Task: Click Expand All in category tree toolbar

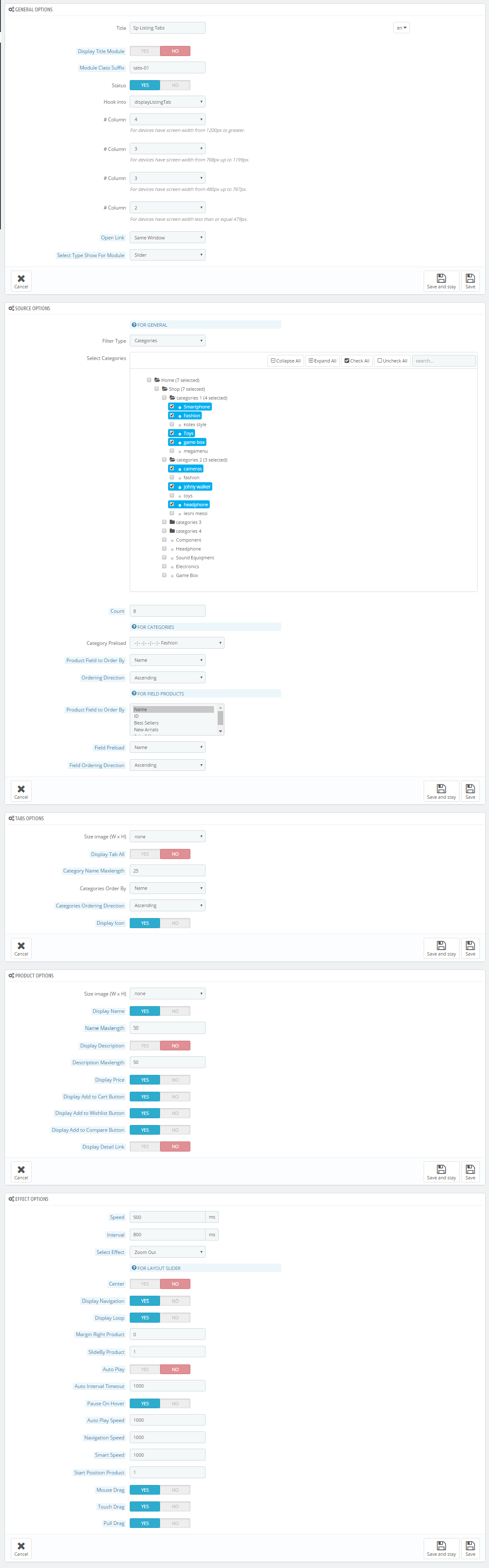Action: tap(322, 361)
